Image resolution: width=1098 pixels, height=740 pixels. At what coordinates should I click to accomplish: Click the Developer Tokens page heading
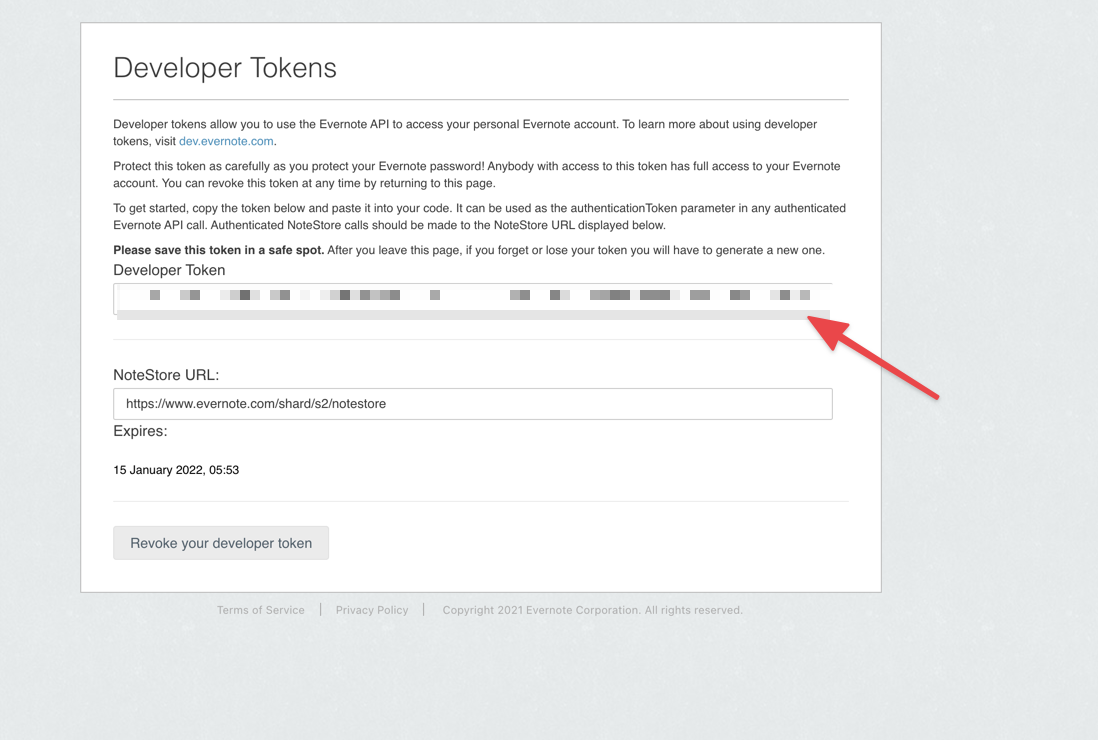pyautogui.click(x=225, y=68)
